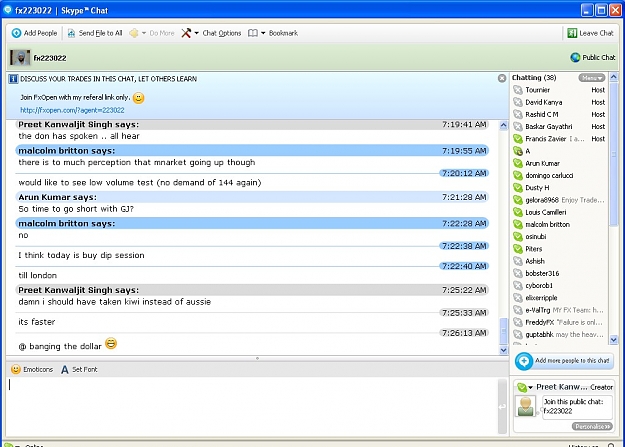Image resolution: width=625 pixels, height=447 pixels.
Task: Click the participant list scroll down arrow
Action: (x=614, y=340)
